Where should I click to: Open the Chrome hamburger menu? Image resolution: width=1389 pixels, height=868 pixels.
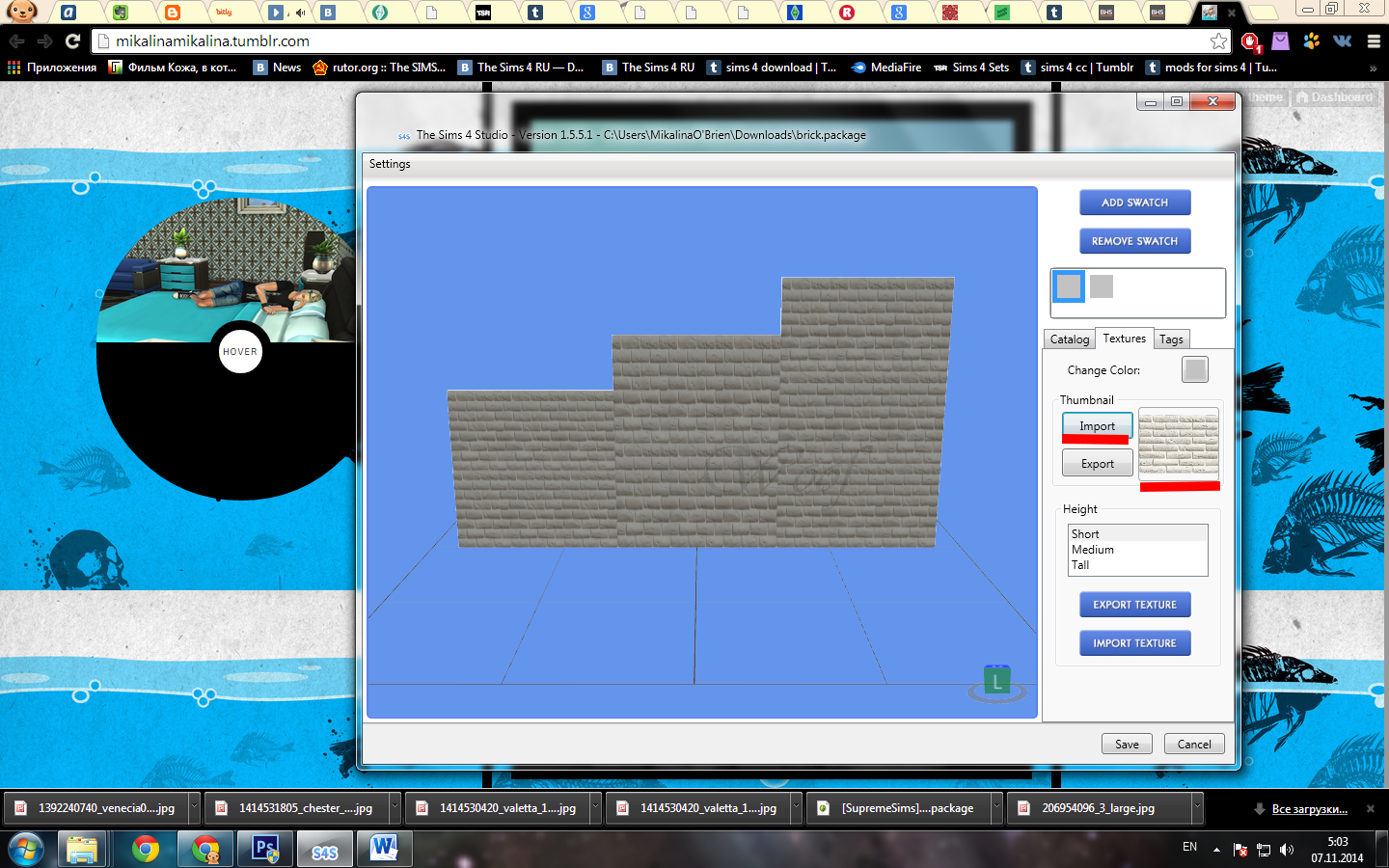pyautogui.click(x=1374, y=41)
